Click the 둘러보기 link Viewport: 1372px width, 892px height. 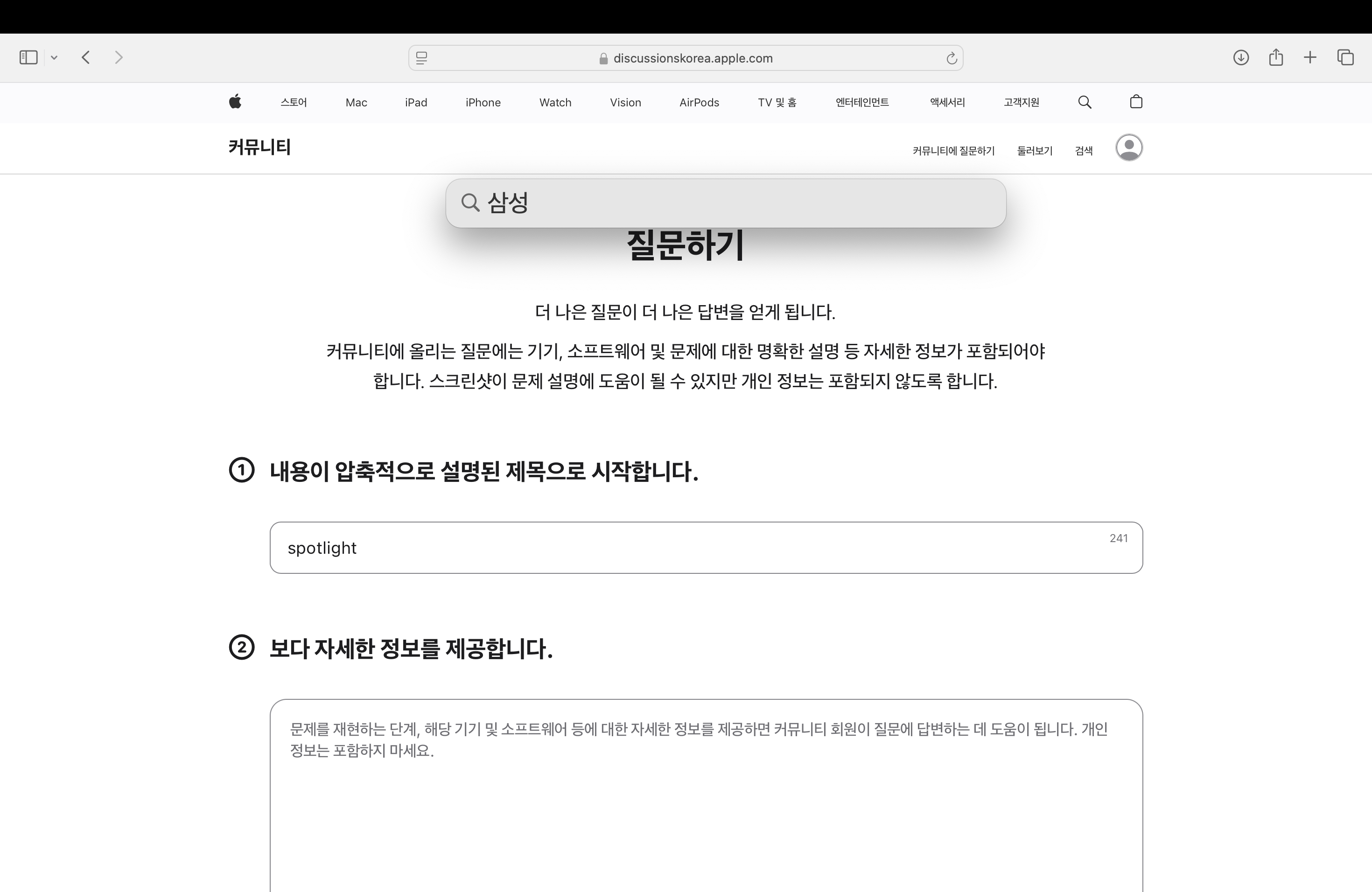1034,151
